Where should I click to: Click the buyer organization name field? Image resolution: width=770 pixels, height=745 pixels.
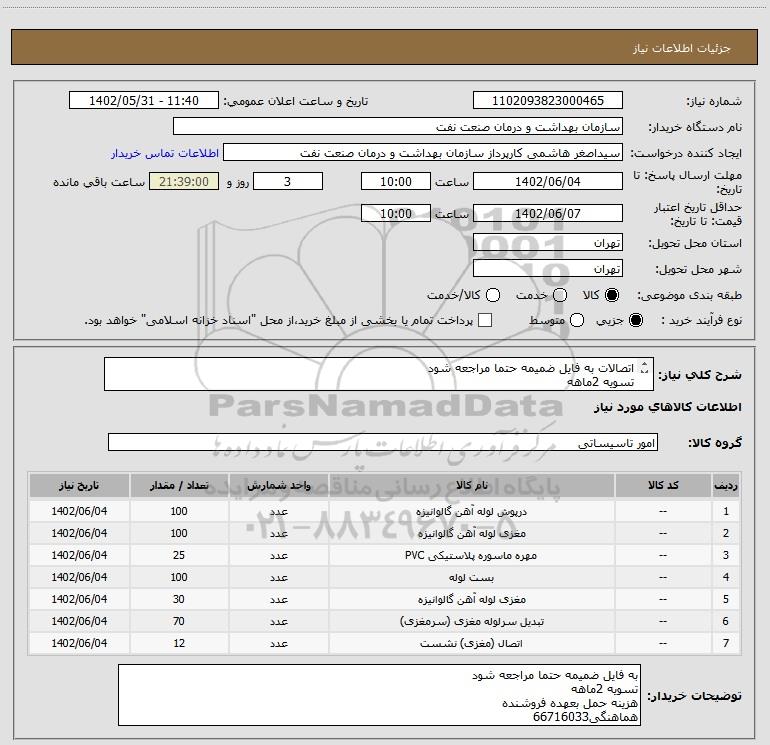tap(398, 127)
